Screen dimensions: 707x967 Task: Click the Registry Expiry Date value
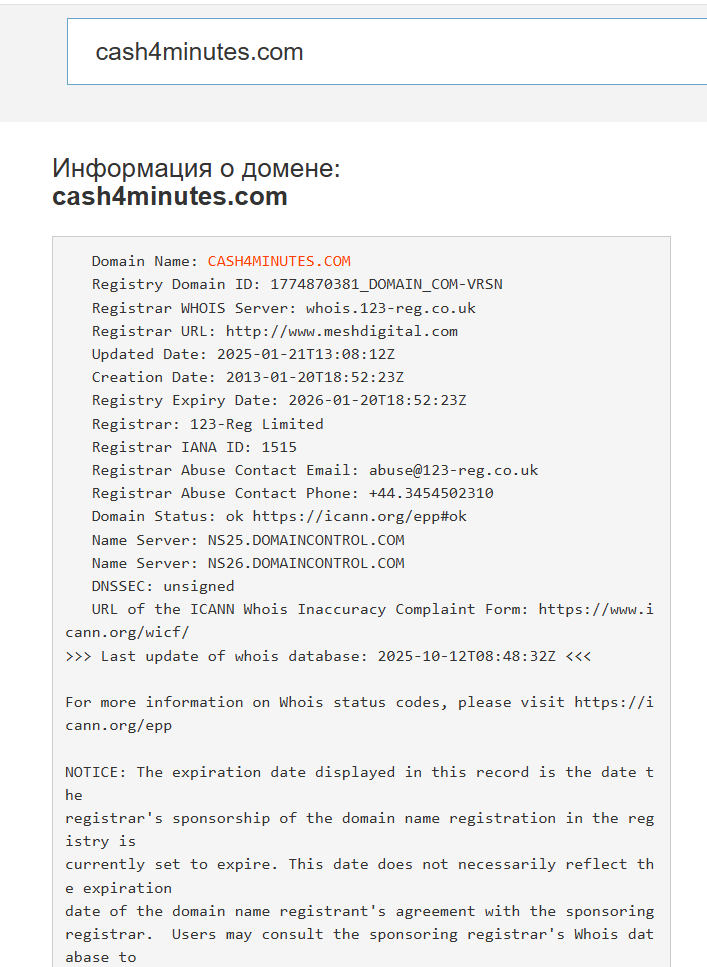[377, 400]
